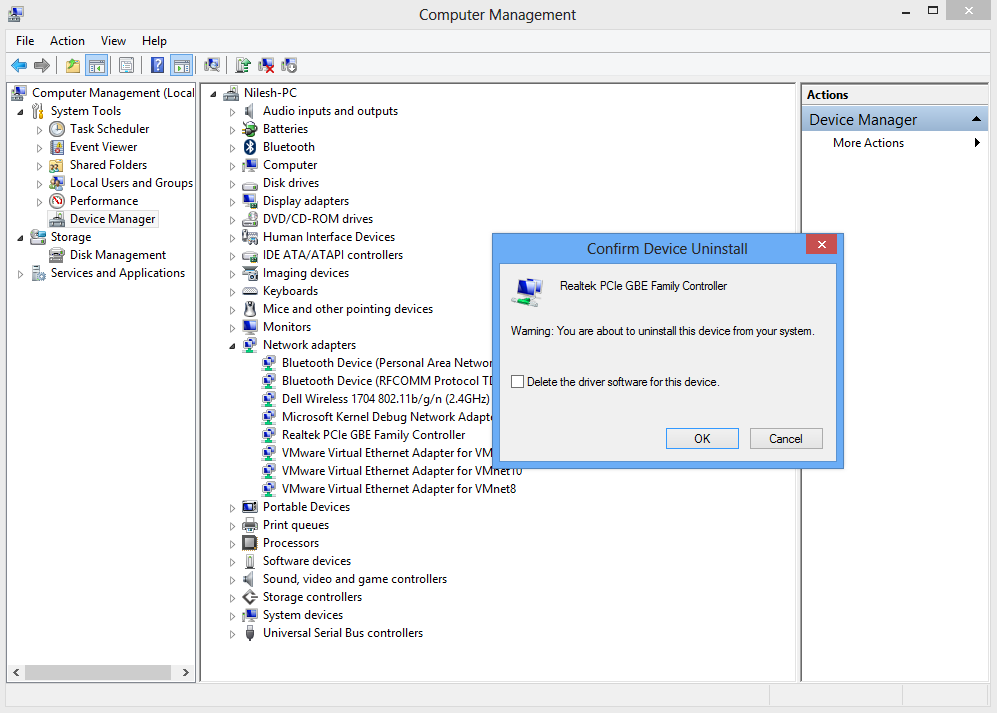Screen dimensions: 997x713
Task: Confirm uninstall with OK button
Action: (x=702, y=438)
